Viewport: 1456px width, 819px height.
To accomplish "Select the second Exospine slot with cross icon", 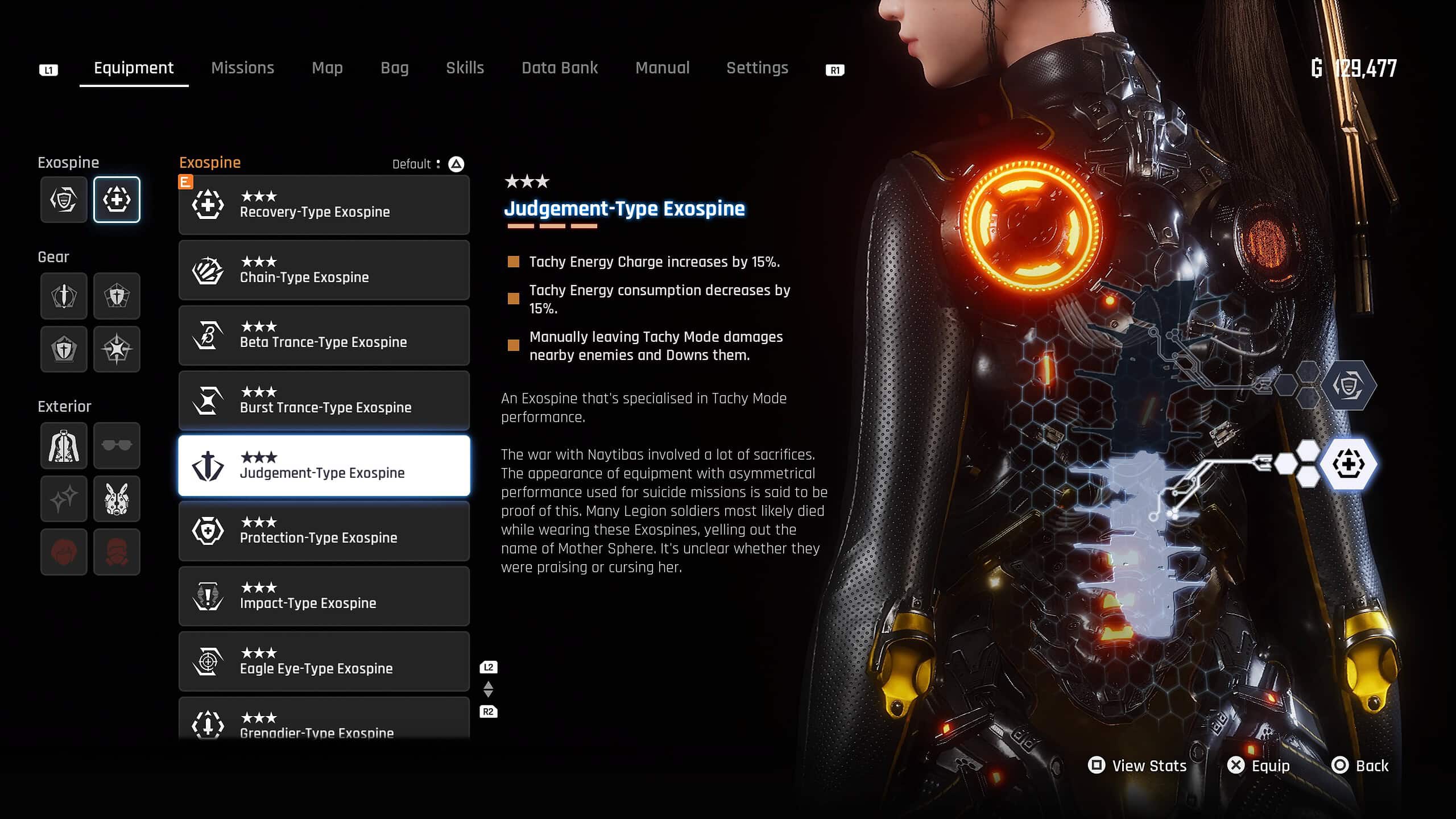I will point(117,199).
